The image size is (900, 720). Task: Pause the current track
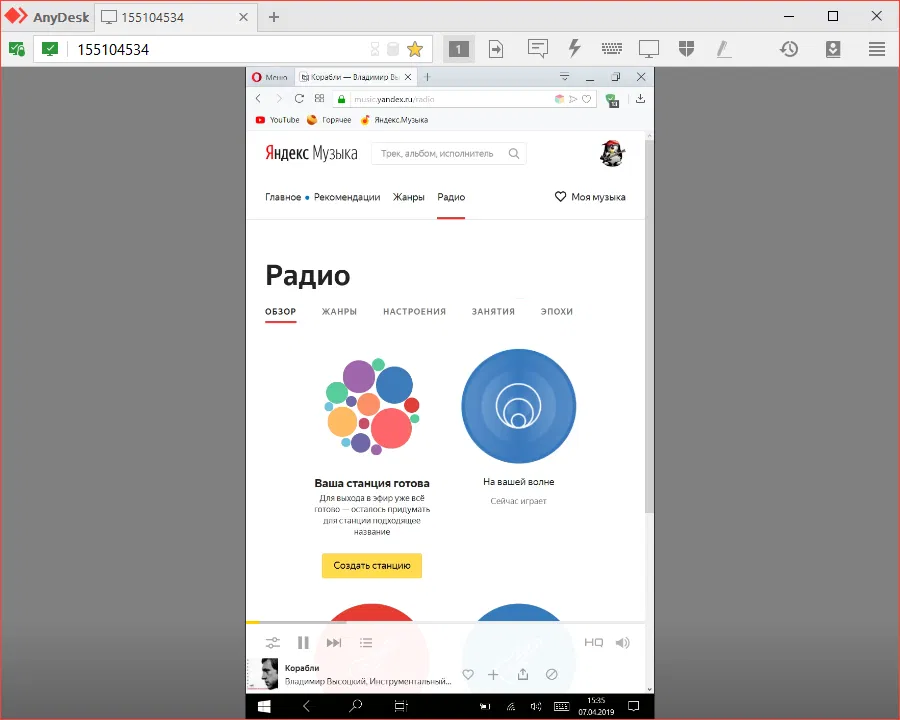303,642
